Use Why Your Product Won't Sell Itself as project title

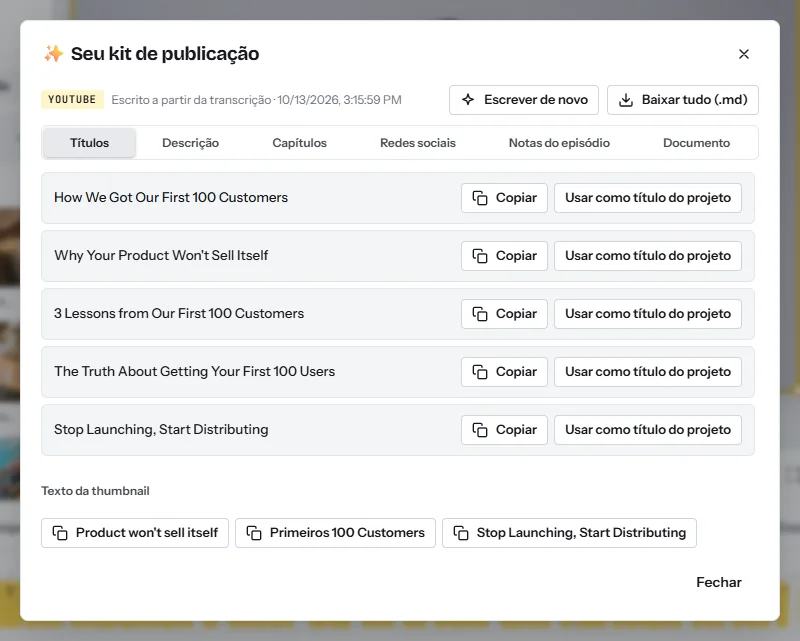tap(648, 256)
